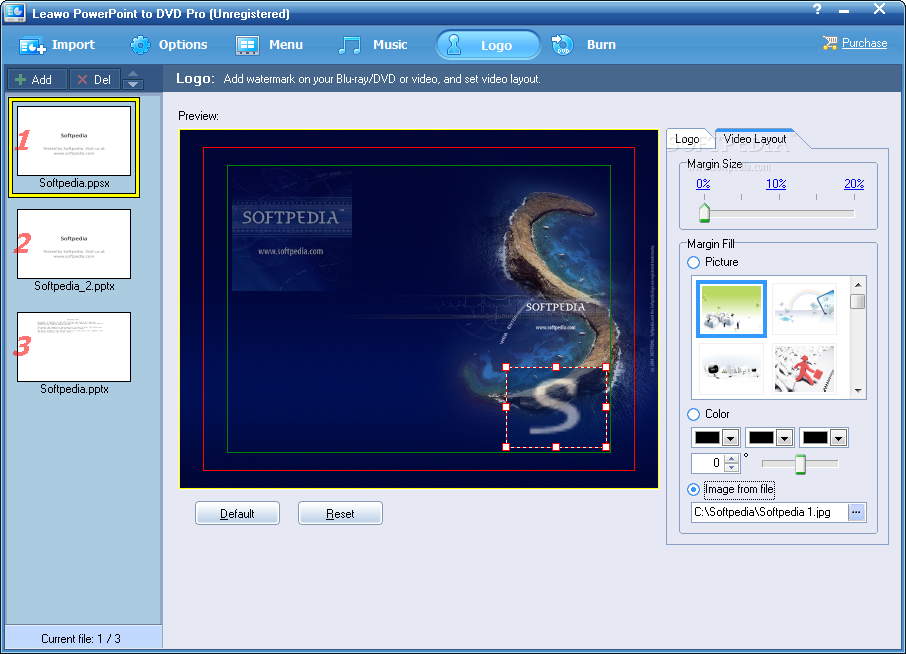Viewport: 906px width, 654px height.
Task: Click the watermark's top-left resize handle
Action: (x=506, y=367)
